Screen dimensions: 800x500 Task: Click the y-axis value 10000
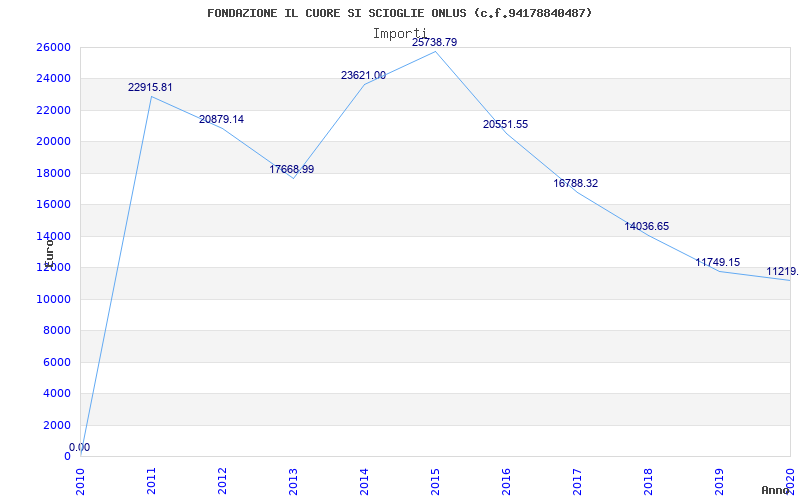click(x=53, y=299)
